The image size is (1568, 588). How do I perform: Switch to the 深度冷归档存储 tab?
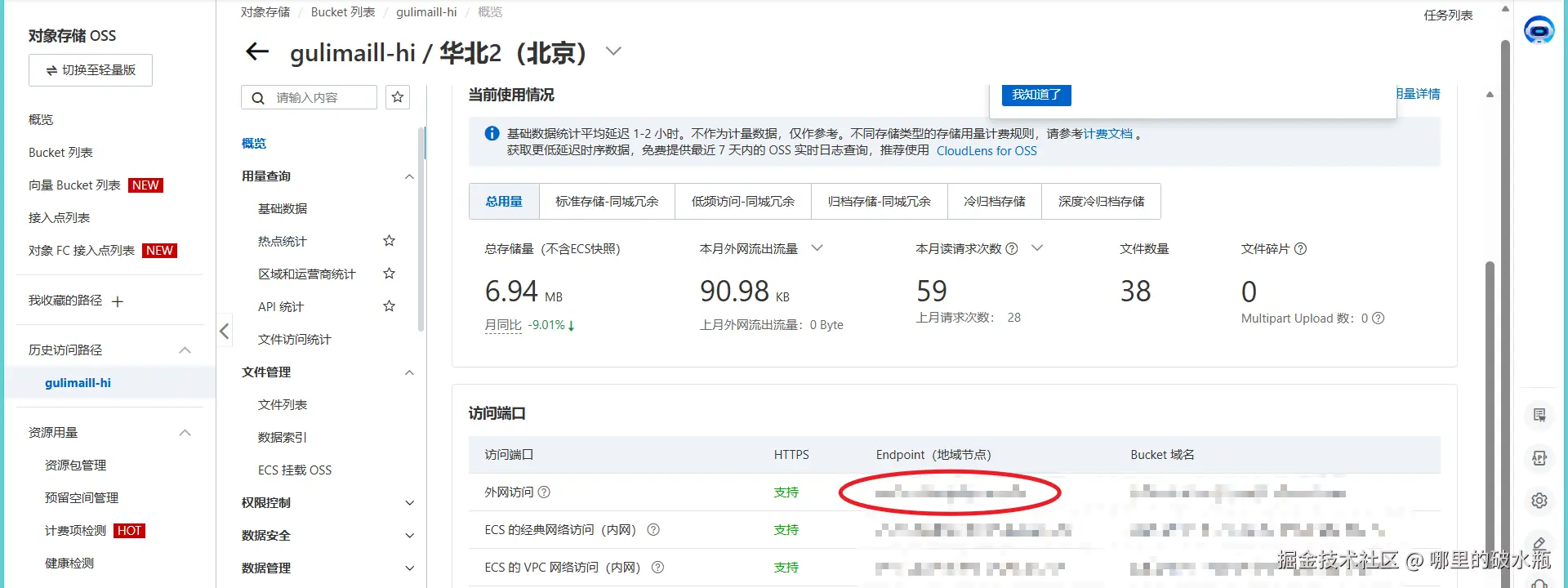point(1102,202)
